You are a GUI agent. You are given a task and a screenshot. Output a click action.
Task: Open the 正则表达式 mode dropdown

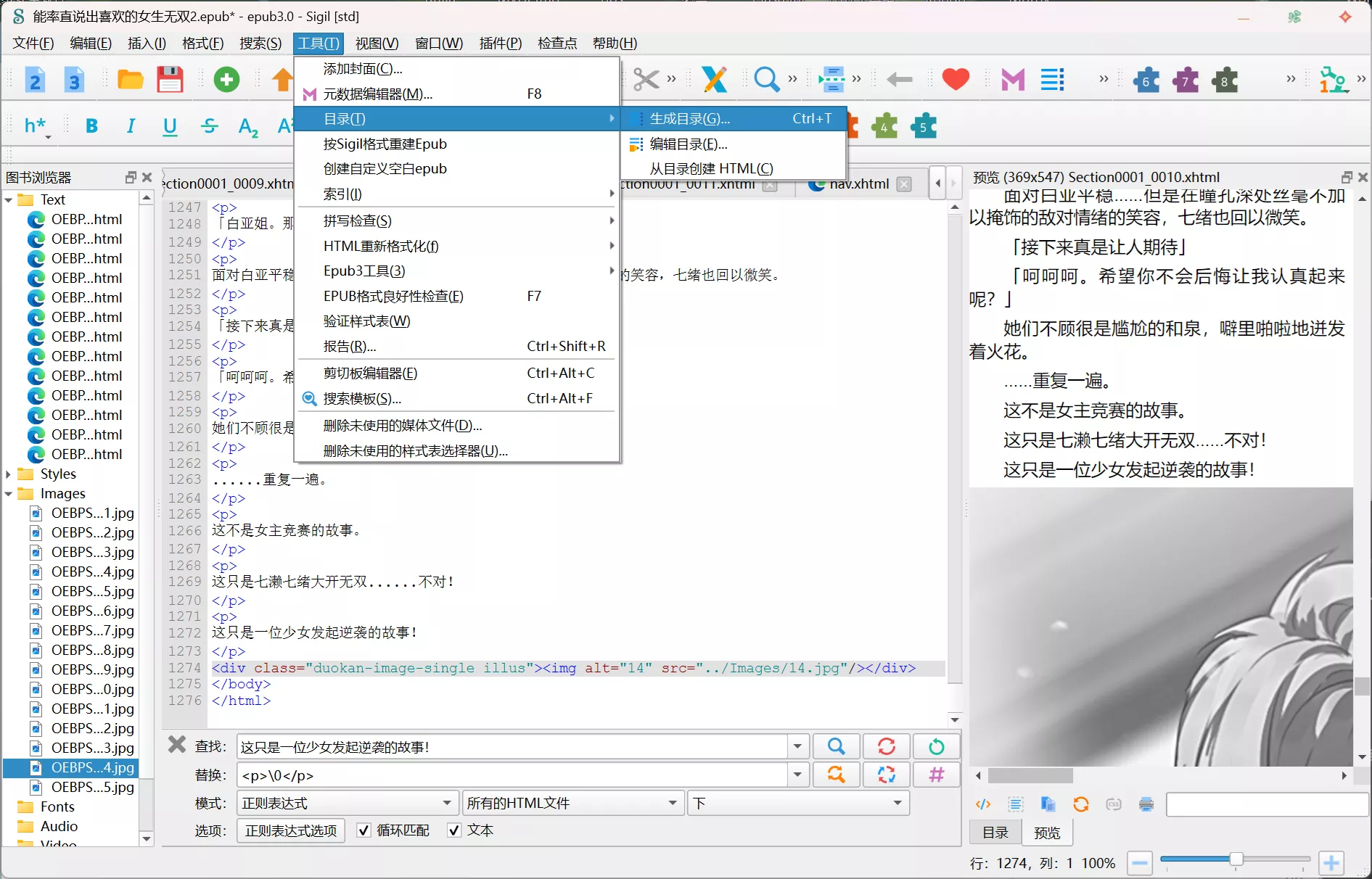347,803
